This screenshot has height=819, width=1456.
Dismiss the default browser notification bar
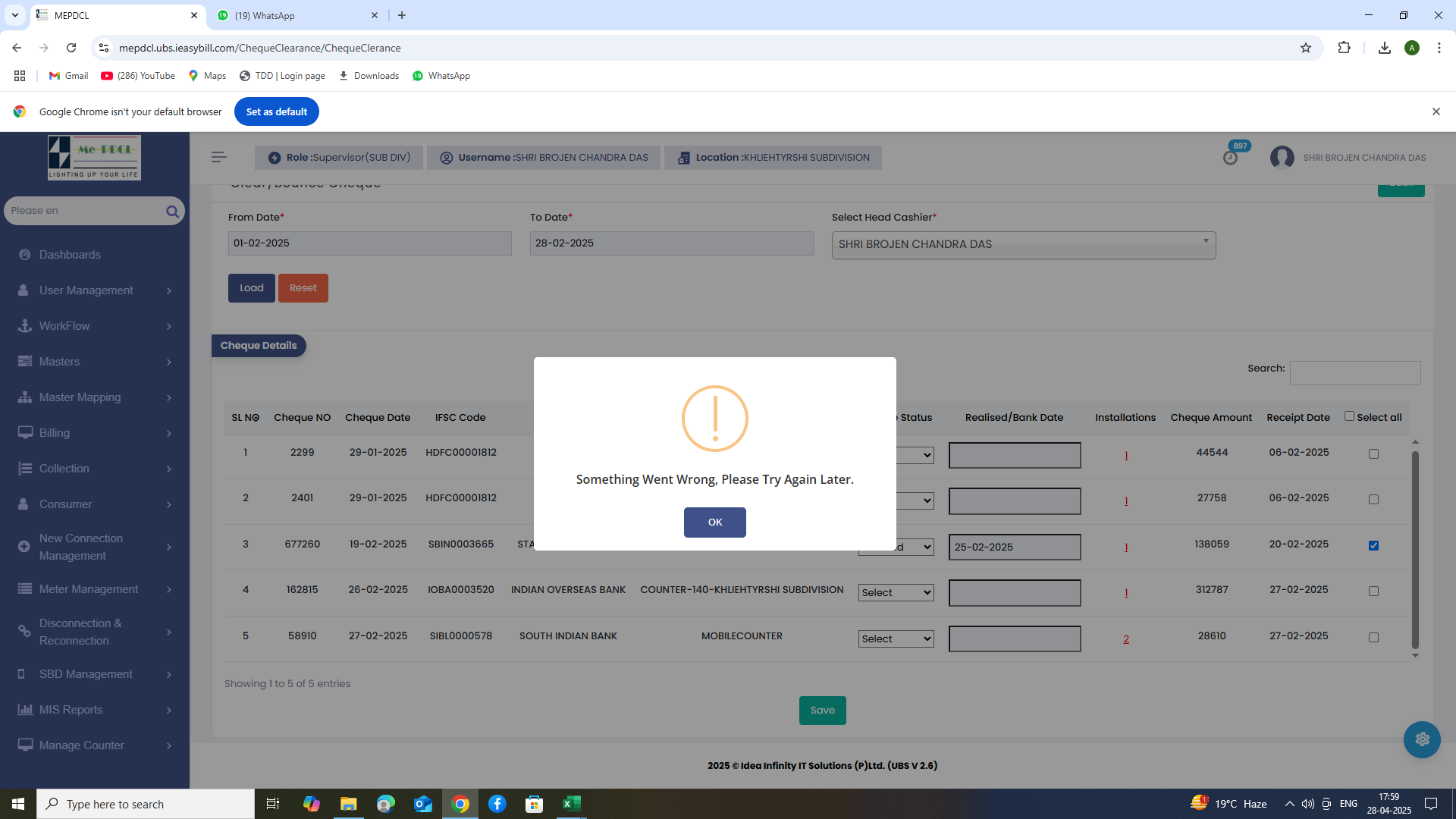click(x=1436, y=111)
